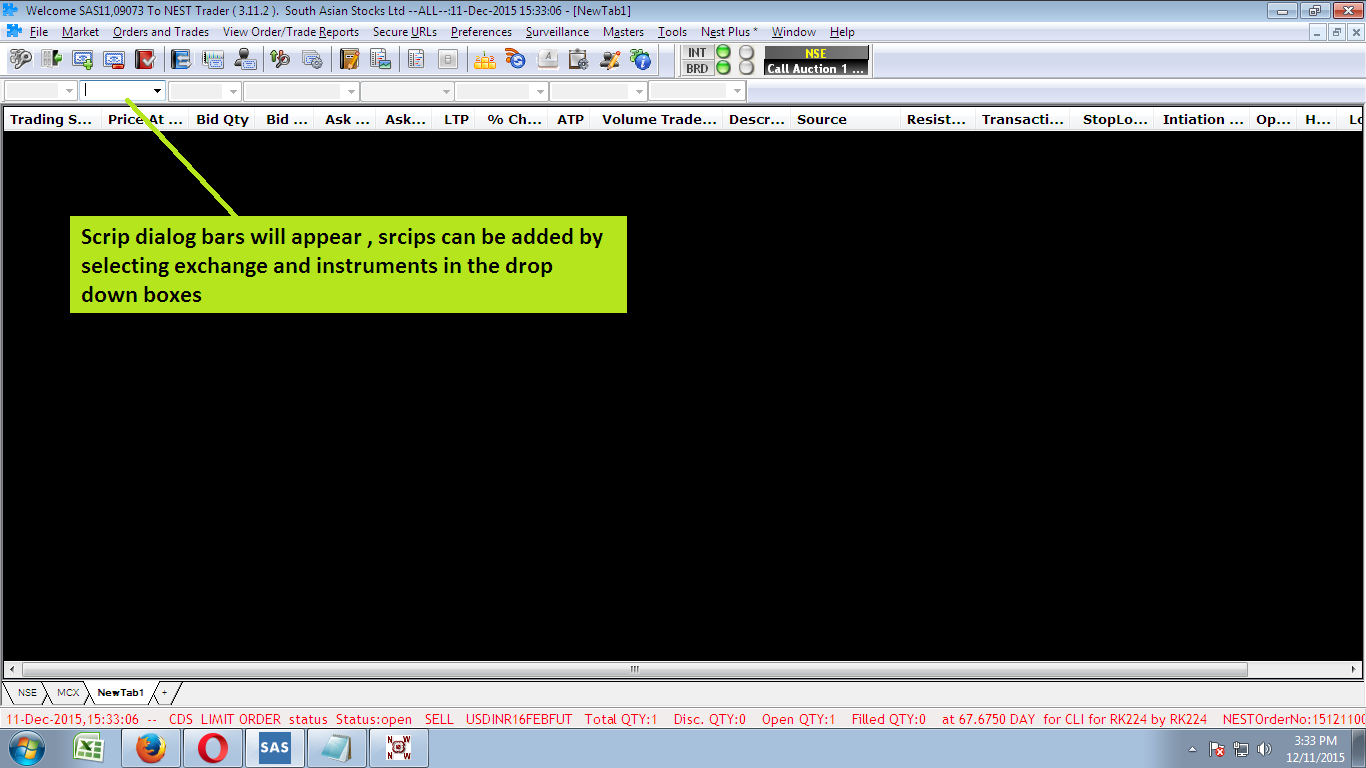Open the fourth dropdown in the scrip bar
Viewport: 1366px width, 768px height.
click(x=350, y=91)
